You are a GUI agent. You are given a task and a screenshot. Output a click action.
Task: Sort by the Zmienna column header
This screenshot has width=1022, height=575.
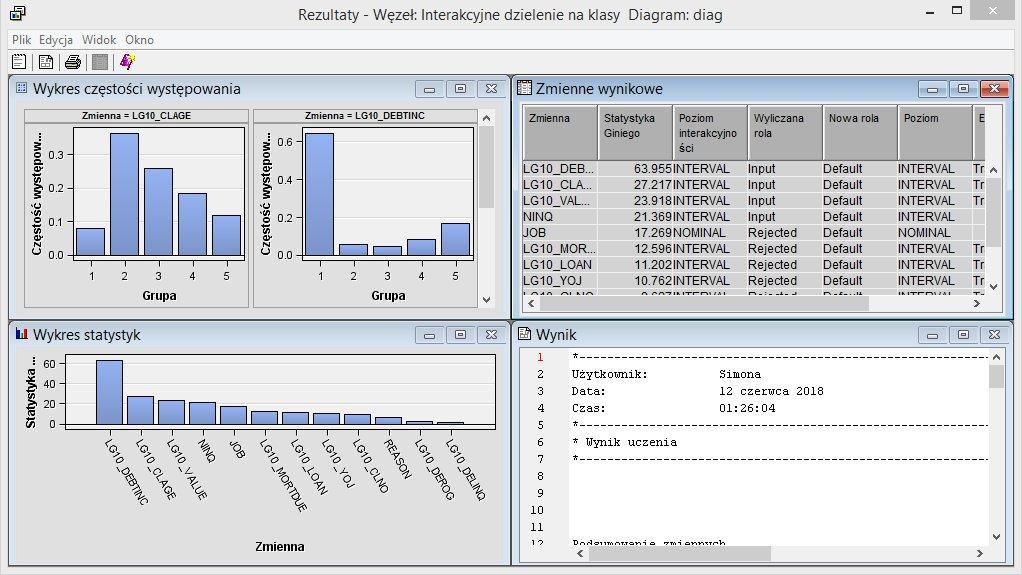tap(560, 132)
